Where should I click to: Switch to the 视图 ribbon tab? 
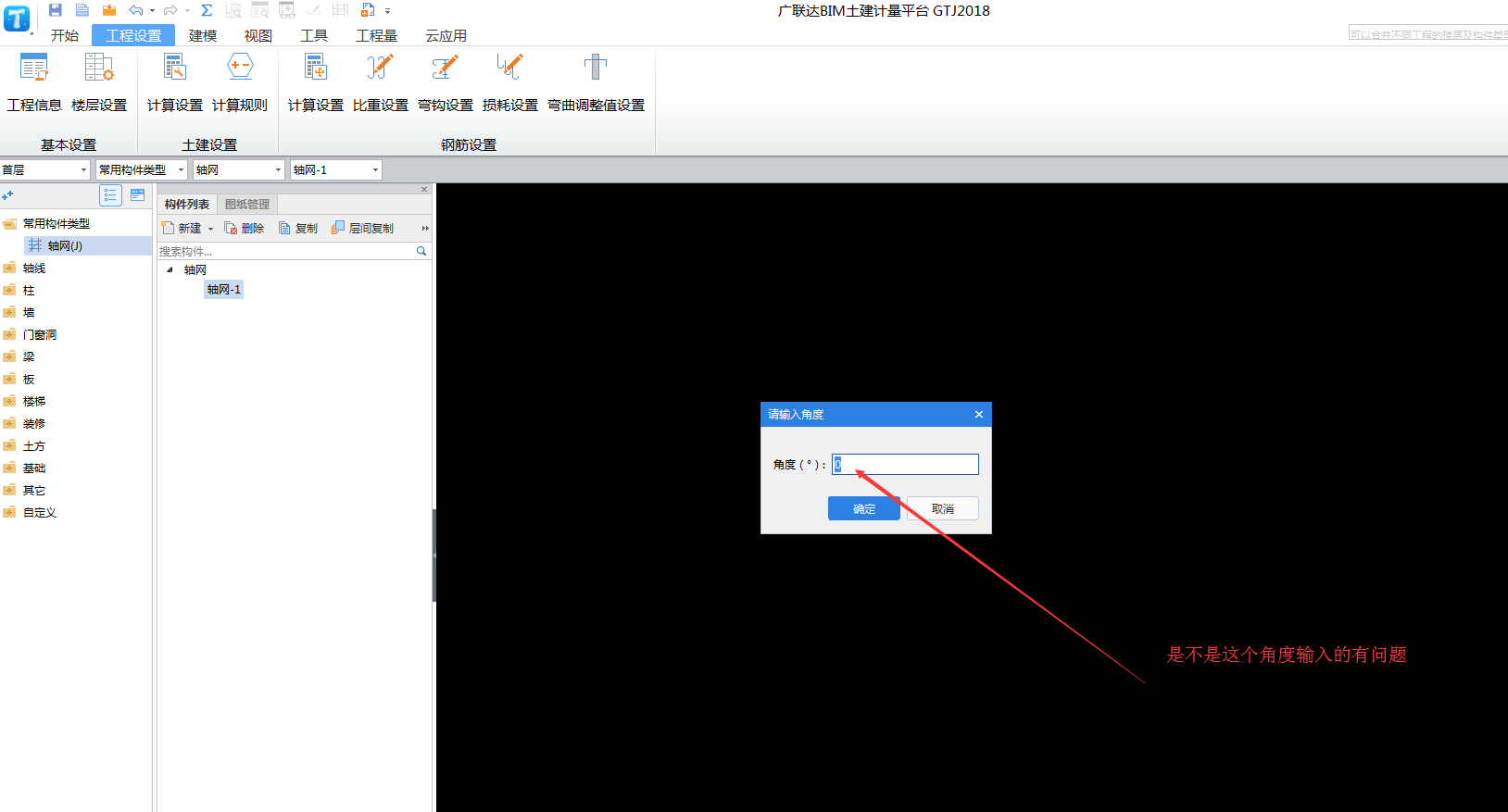point(258,35)
